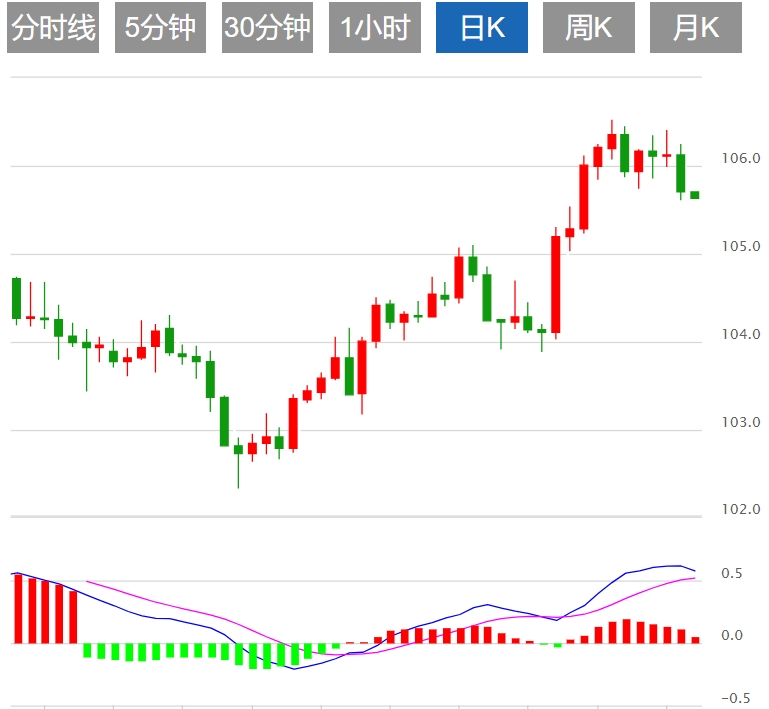Open the 30分钟 chart view

click(x=267, y=28)
